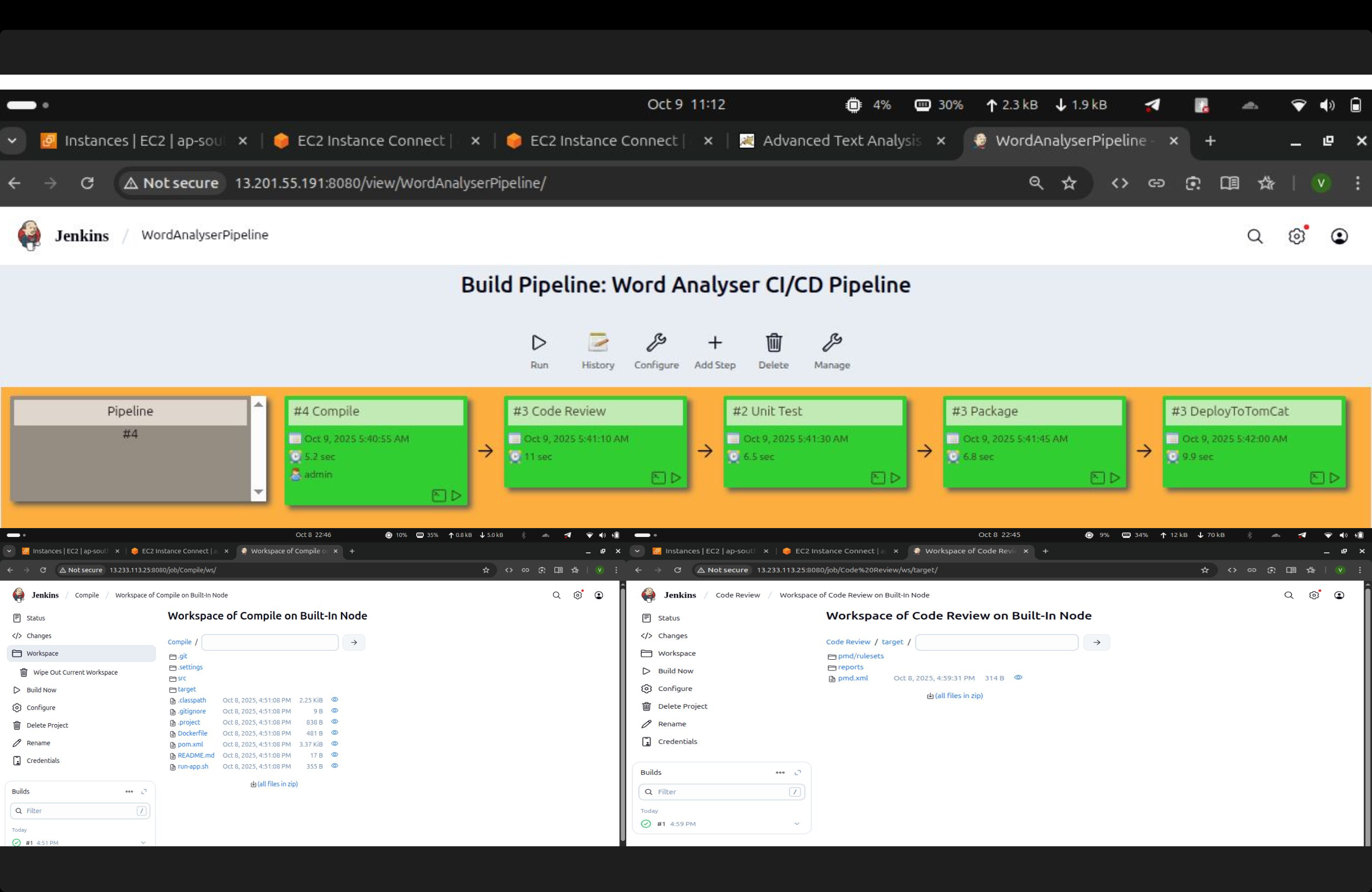Open user account icon in top header
The image size is (1372, 892).
(x=1339, y=236)
